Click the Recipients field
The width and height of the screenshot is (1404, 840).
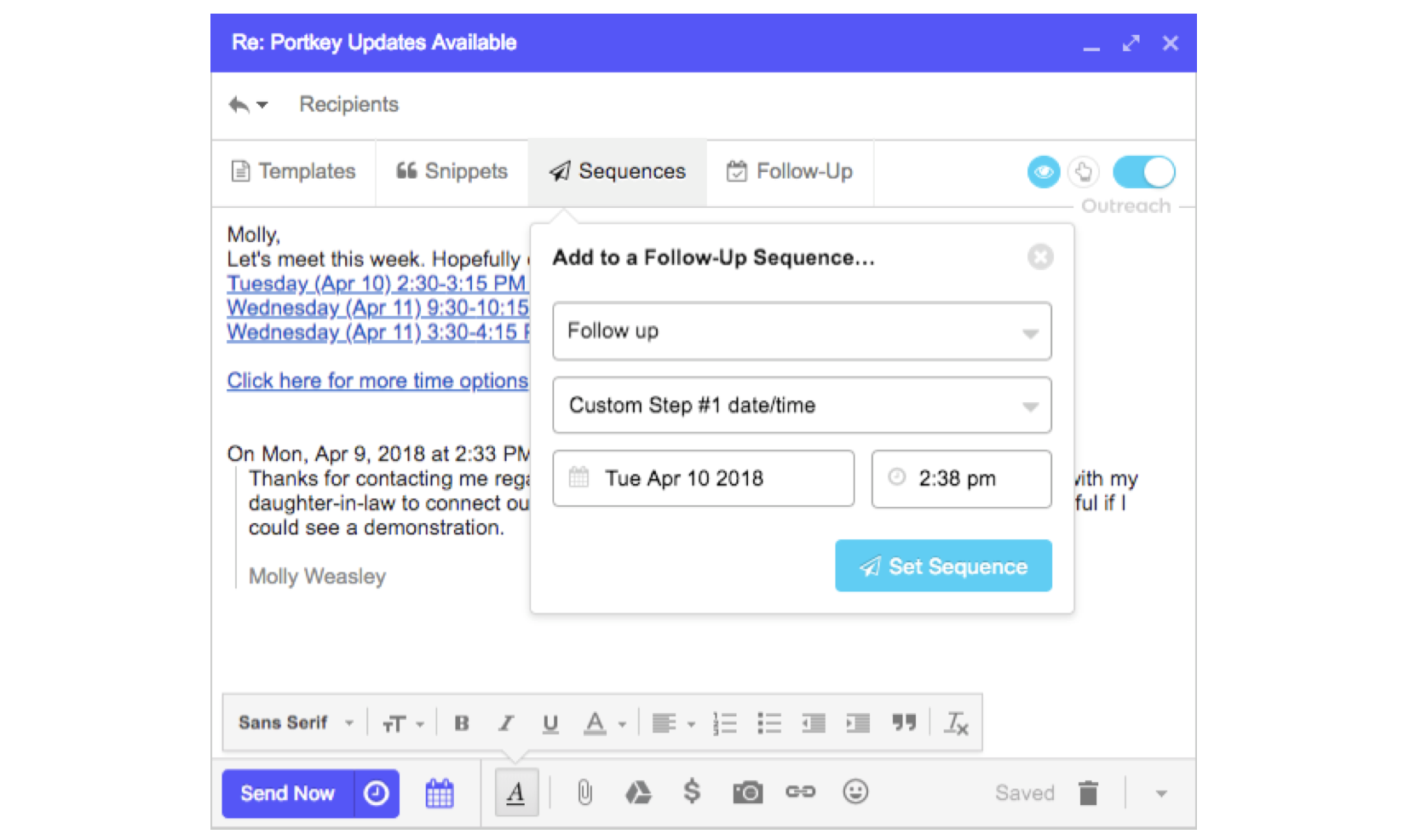(x=348, y=104)
